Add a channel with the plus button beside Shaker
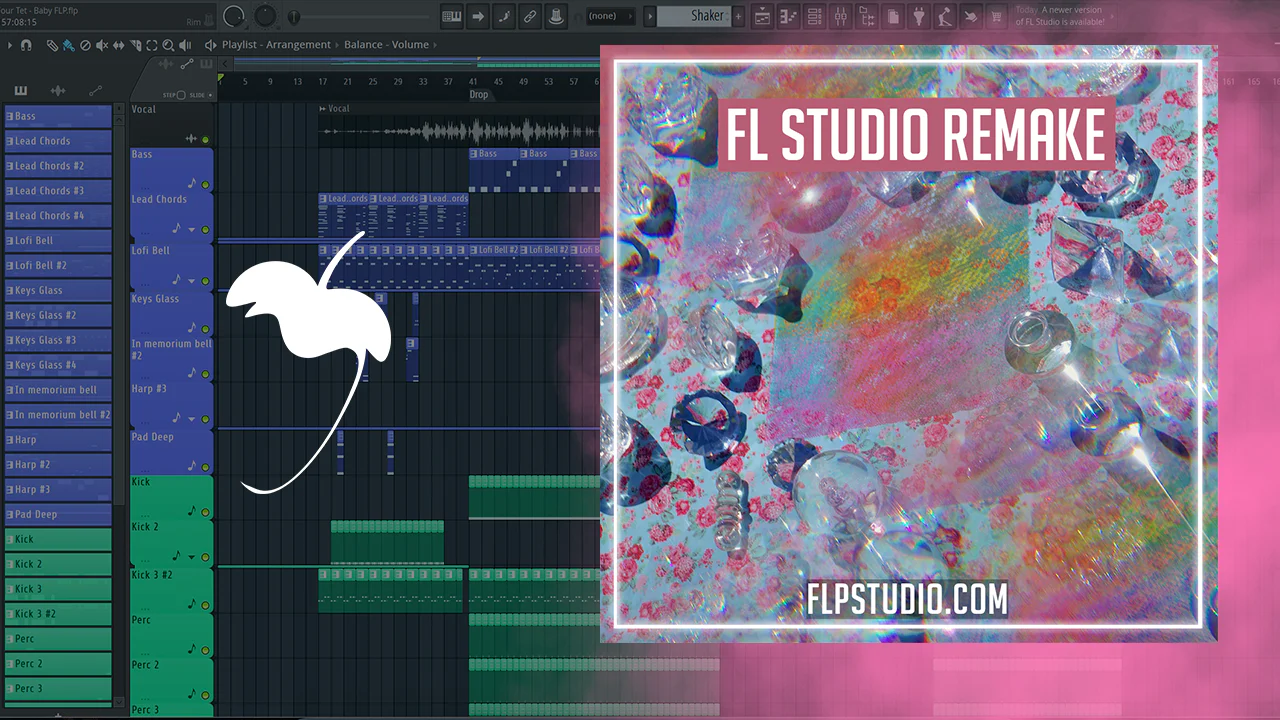 pyautogui.click(x=739, y=16)
